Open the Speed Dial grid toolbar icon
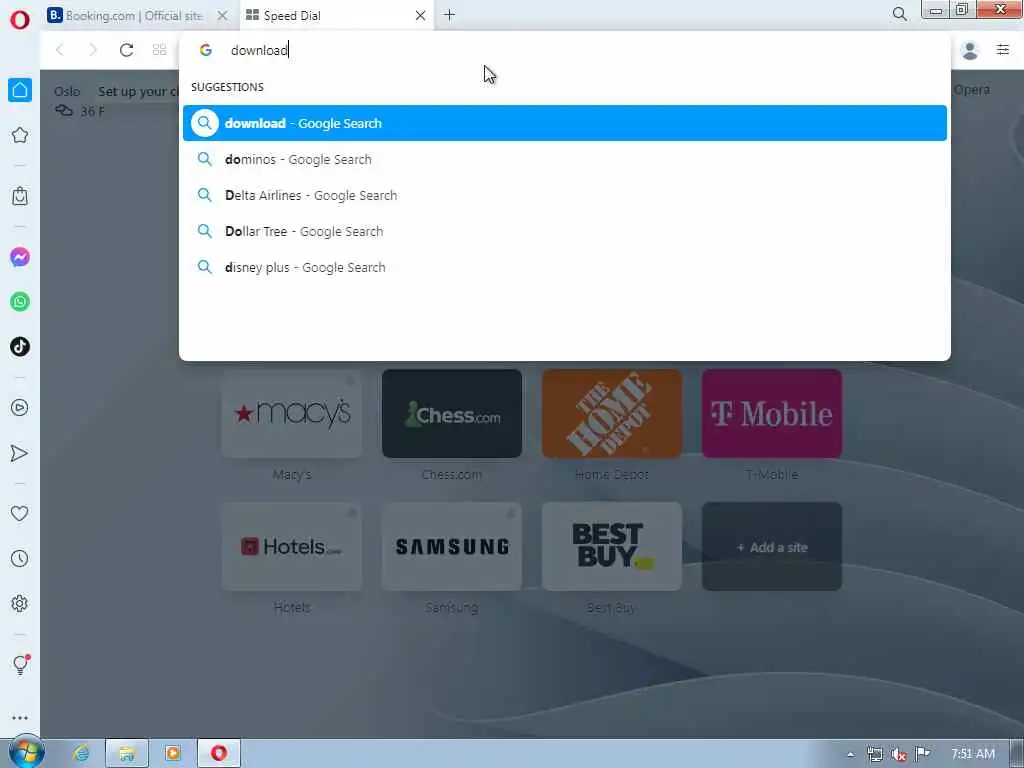The width and height of the screenshot is (1024, 768). pyautogui.click(x=159, y=50)
